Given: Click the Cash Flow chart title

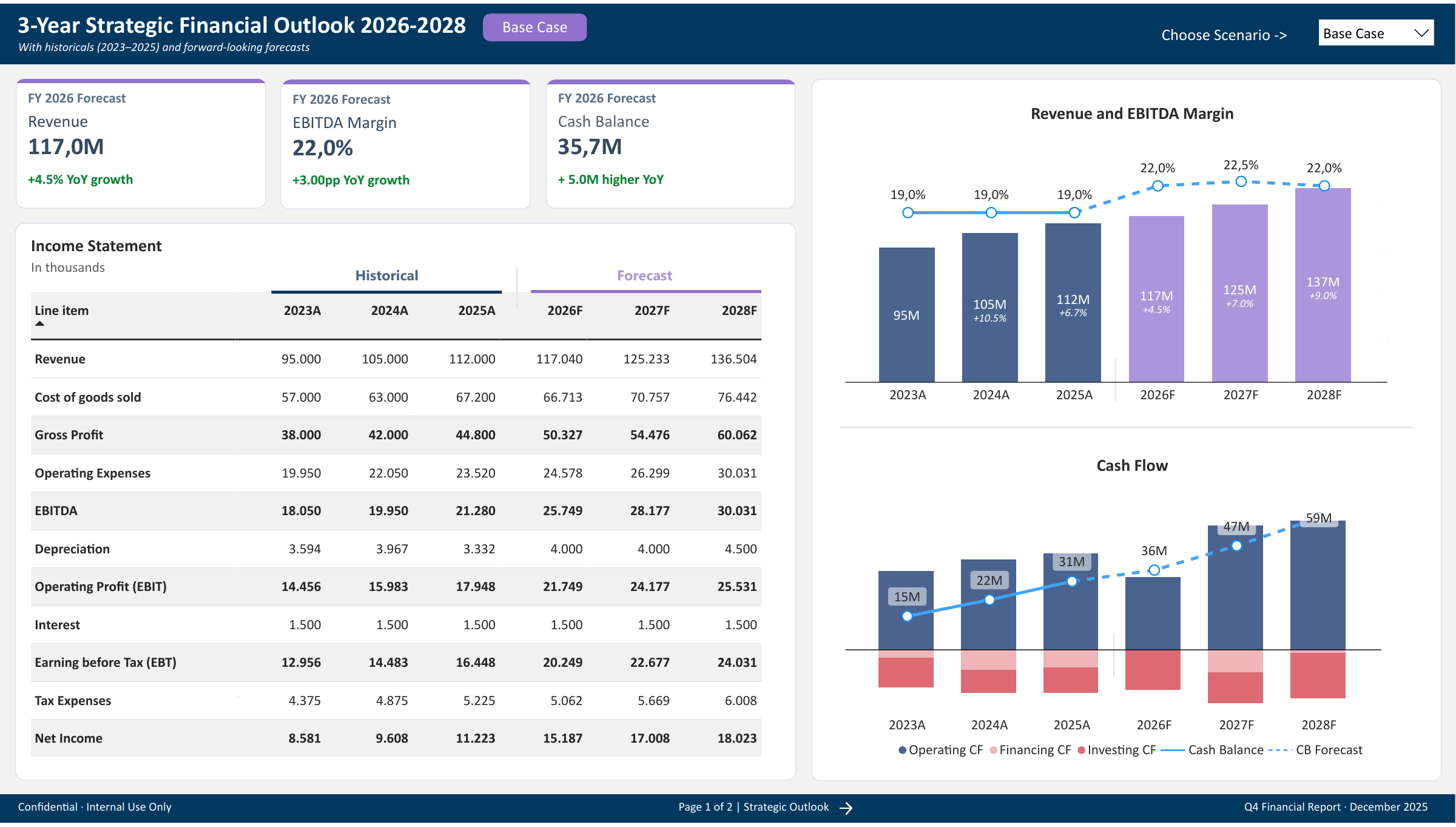Looking at the screenshot, I should pos(1132,465).
